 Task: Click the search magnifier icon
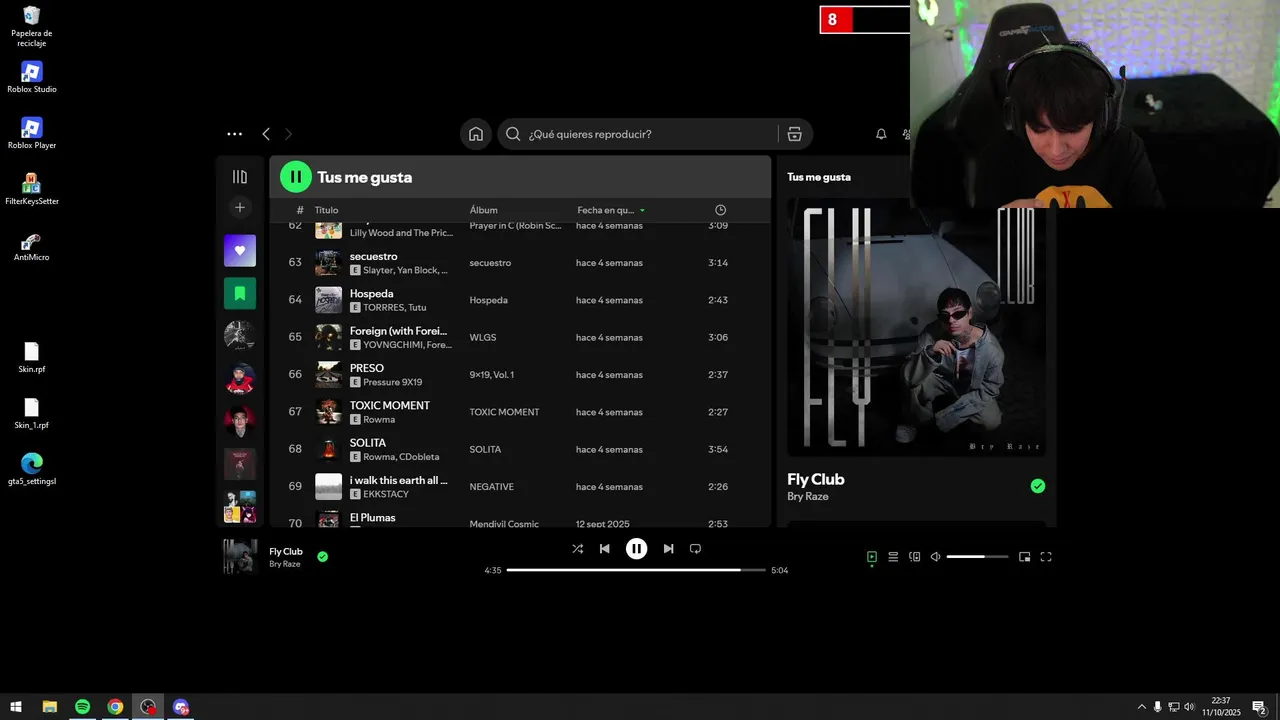click(x=513, y=134)
